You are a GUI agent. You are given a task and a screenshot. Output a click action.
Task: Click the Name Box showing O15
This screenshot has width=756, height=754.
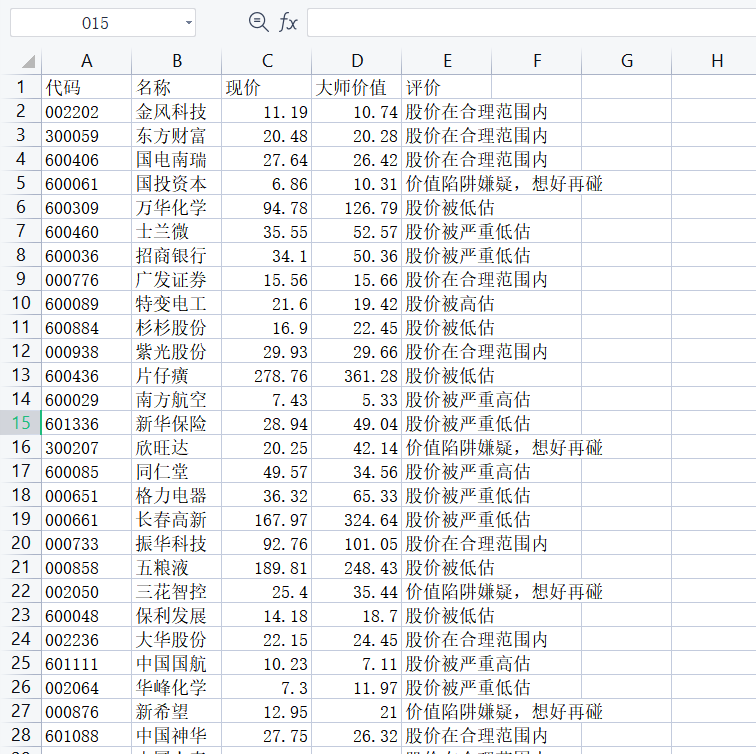pyautogui.click(x=103, y=23)
